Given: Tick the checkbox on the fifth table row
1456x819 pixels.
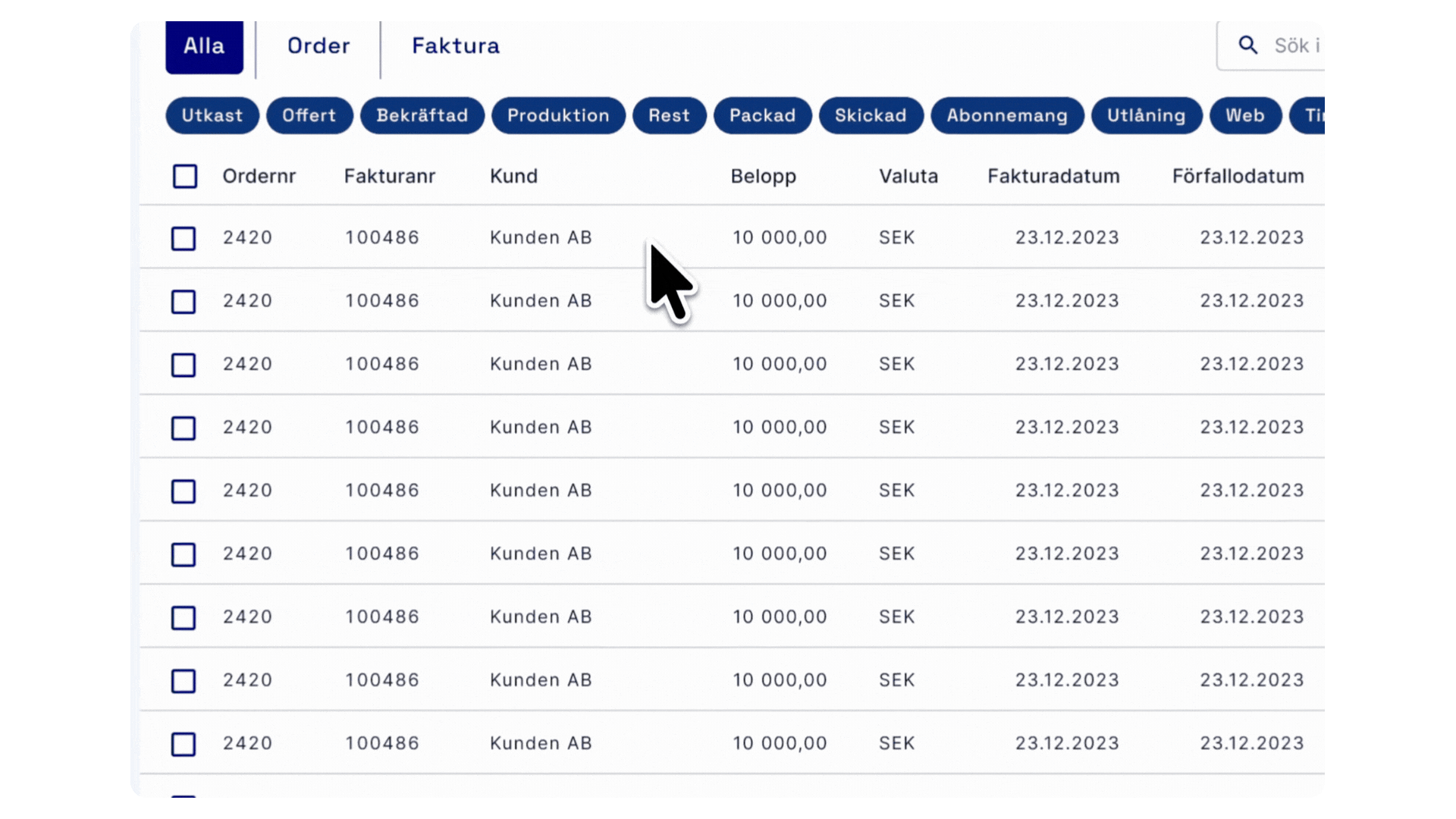Looking at the screenshot, I should point(184,491).
